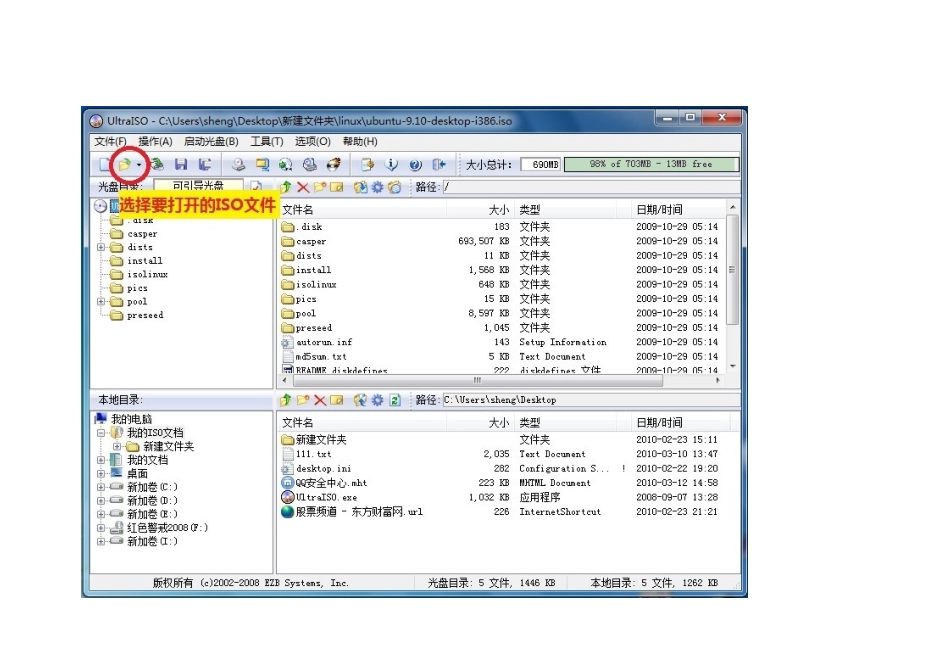Click red X delete icon in ISO pane toolbar
The width and height of the screenshot is (950, 672).
click(303, 187)
